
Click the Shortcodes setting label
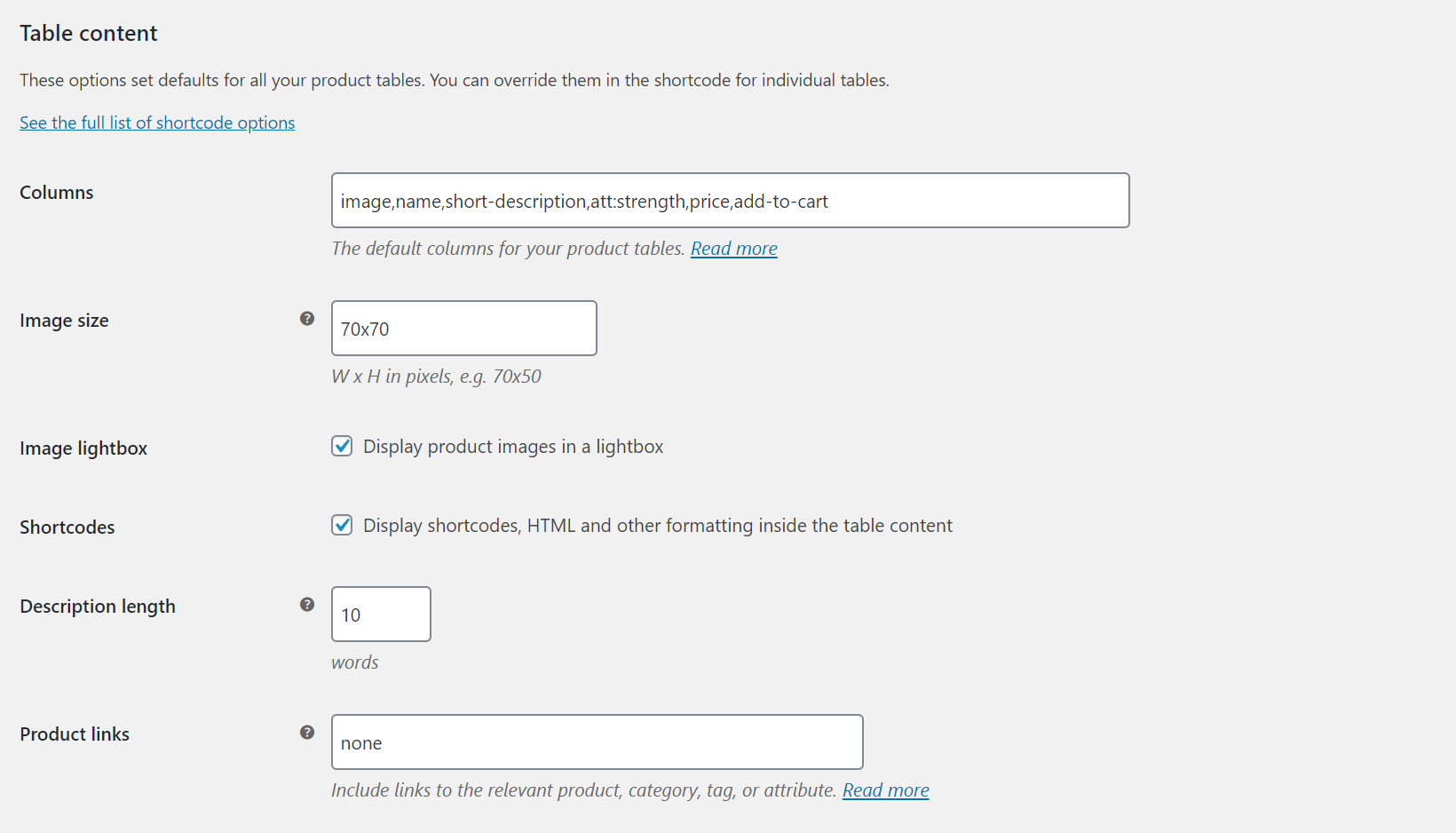(x=67, y=528)
